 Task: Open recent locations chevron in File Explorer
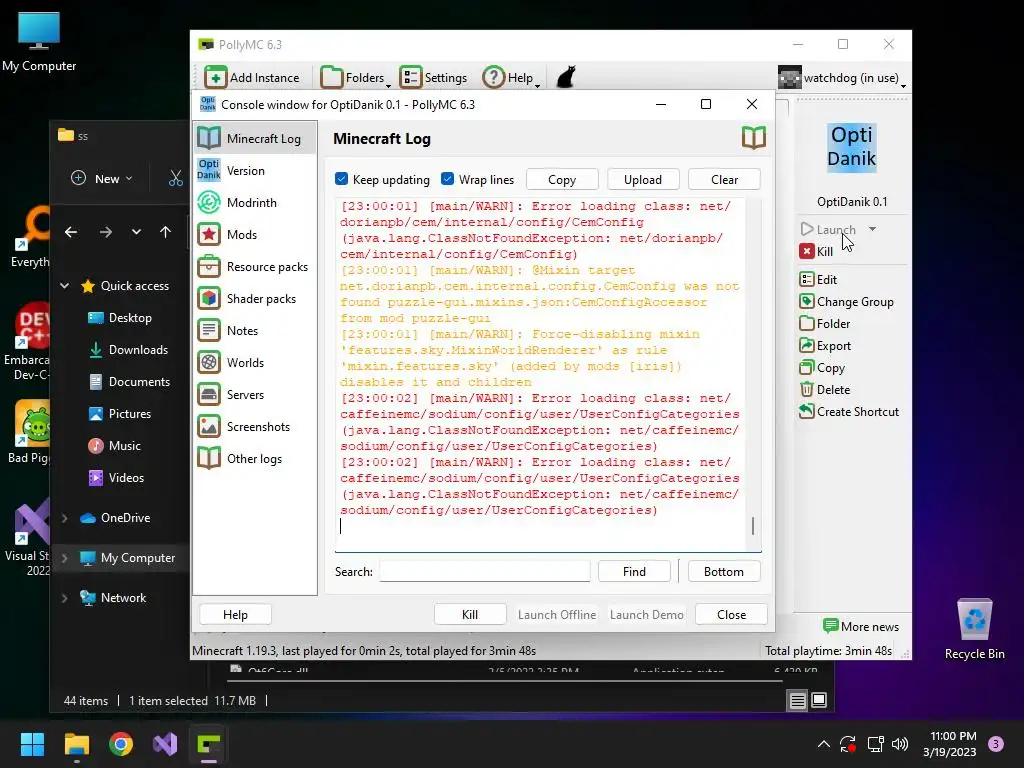tap(136, 232)
